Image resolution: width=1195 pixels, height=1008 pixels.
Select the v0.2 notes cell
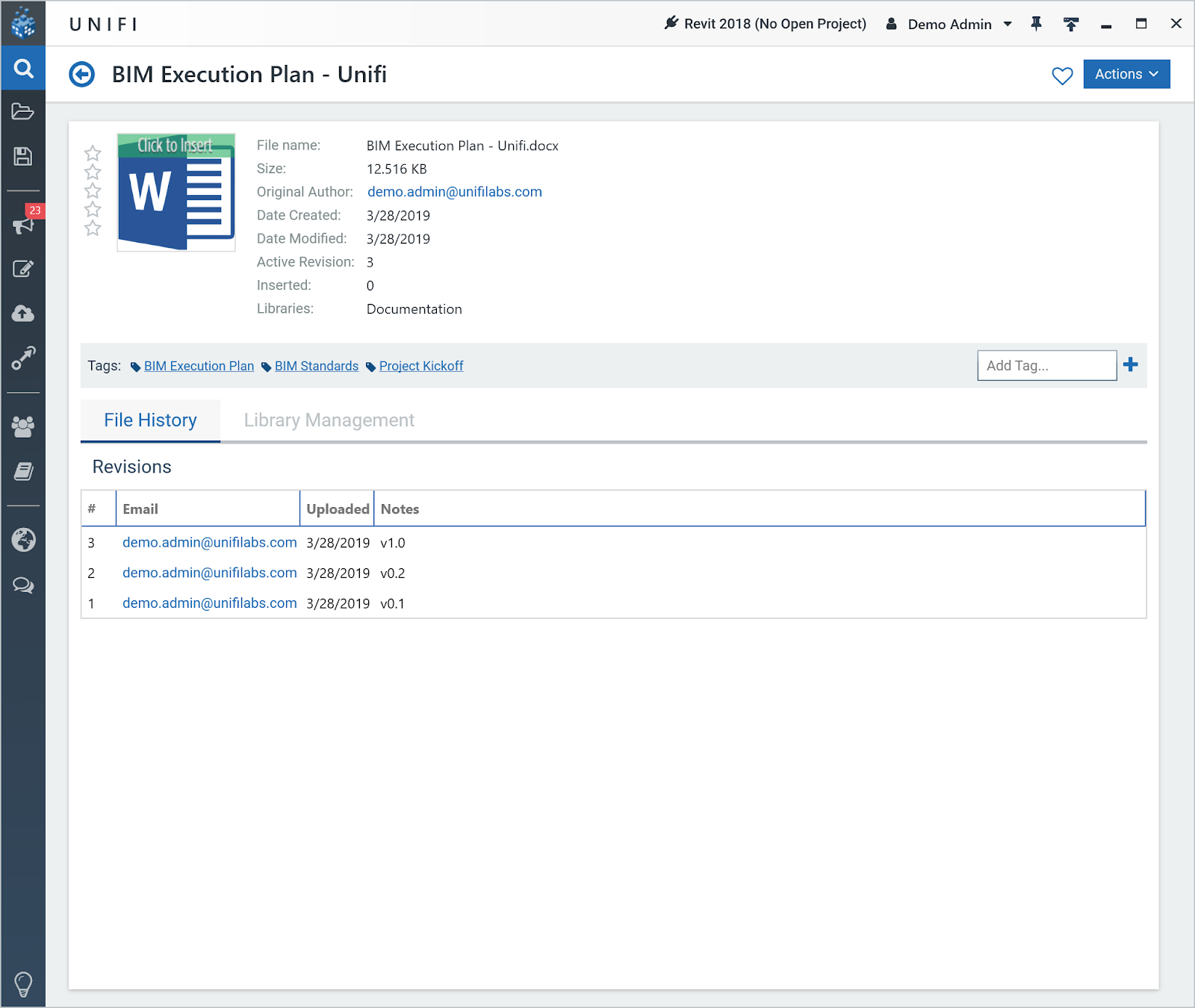(393, 573)
